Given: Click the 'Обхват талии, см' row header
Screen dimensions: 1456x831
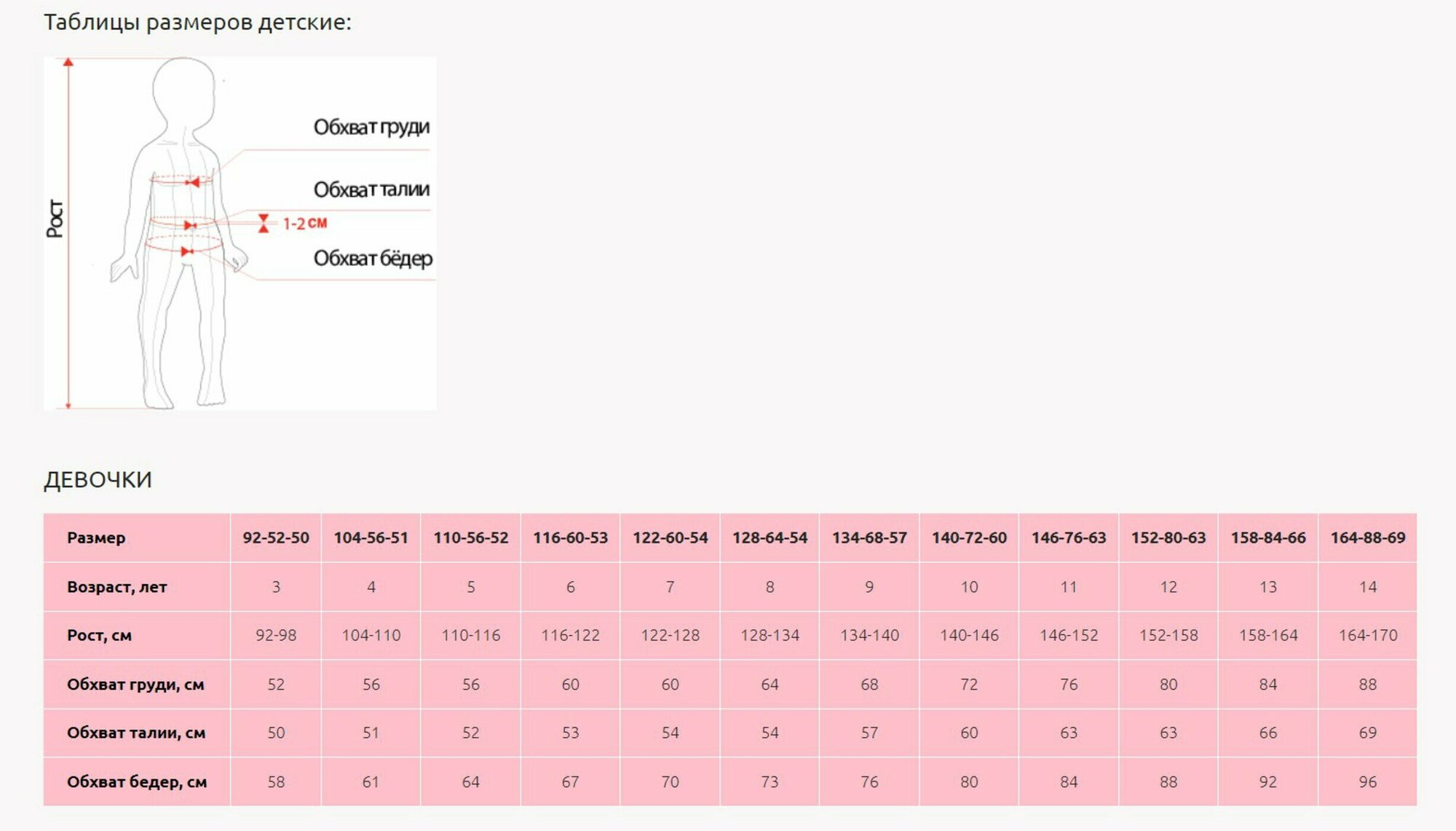Looking at the screenshot, I should tap(136, 733).
